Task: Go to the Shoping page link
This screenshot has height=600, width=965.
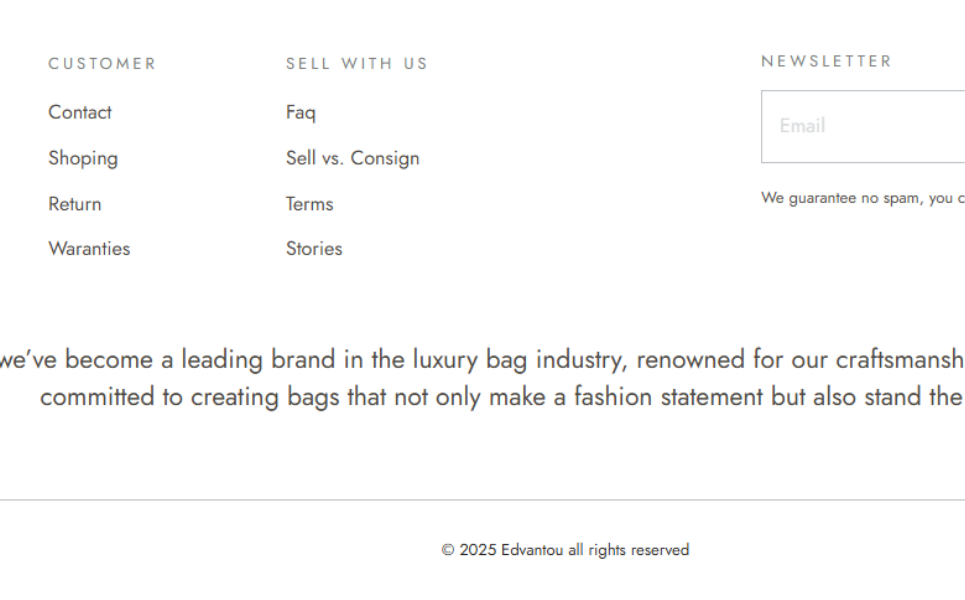Action: pos(83,158)
